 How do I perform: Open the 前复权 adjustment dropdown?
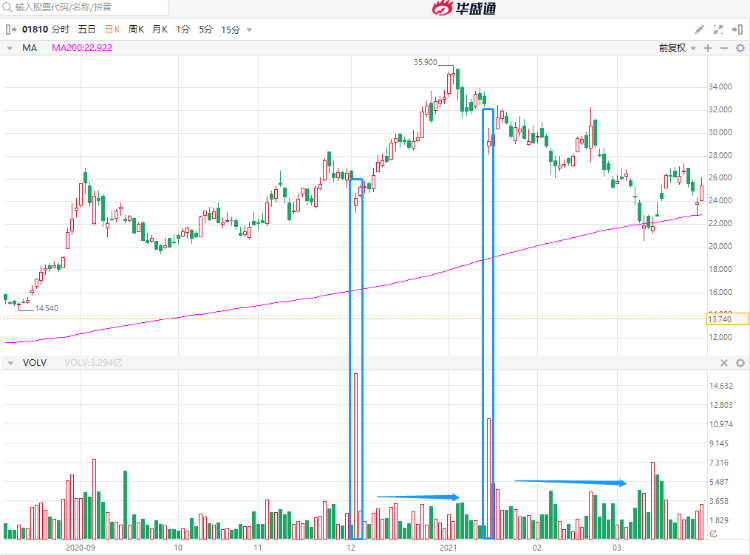coord(676,48)
